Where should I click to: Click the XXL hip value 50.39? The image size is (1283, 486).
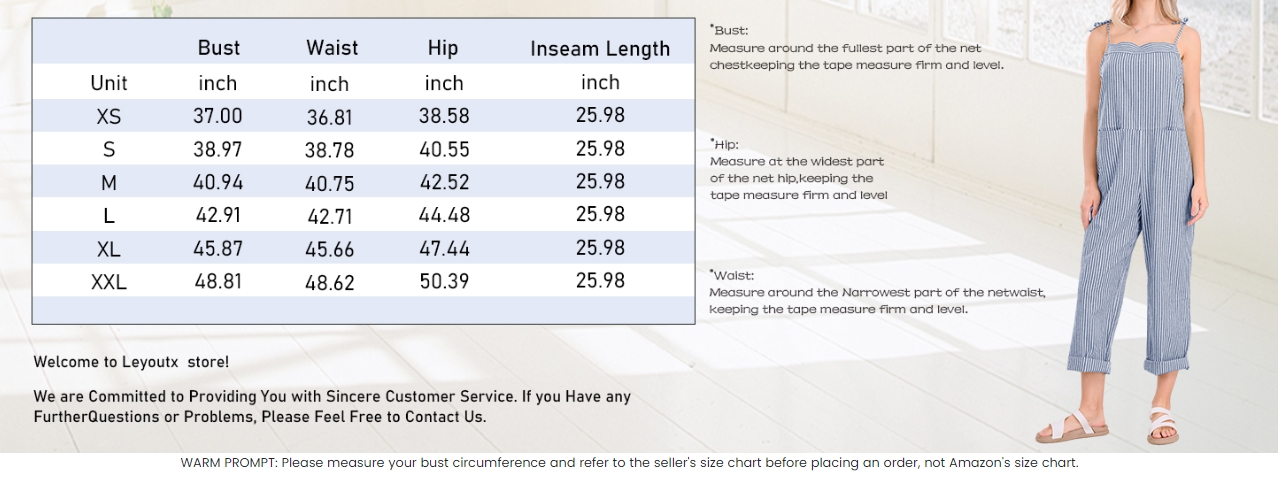tap(444, 281)
